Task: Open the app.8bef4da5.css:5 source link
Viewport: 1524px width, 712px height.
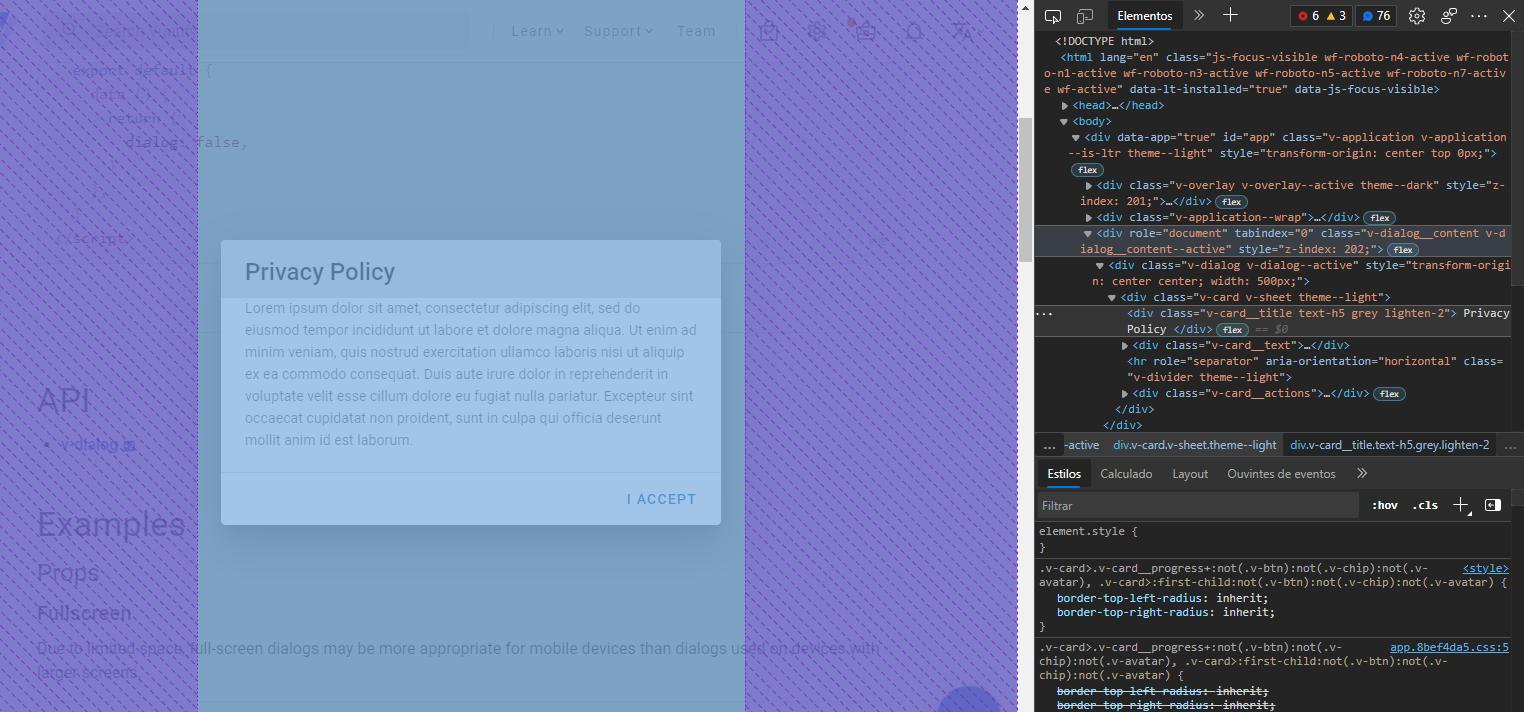Action: 1449,648
